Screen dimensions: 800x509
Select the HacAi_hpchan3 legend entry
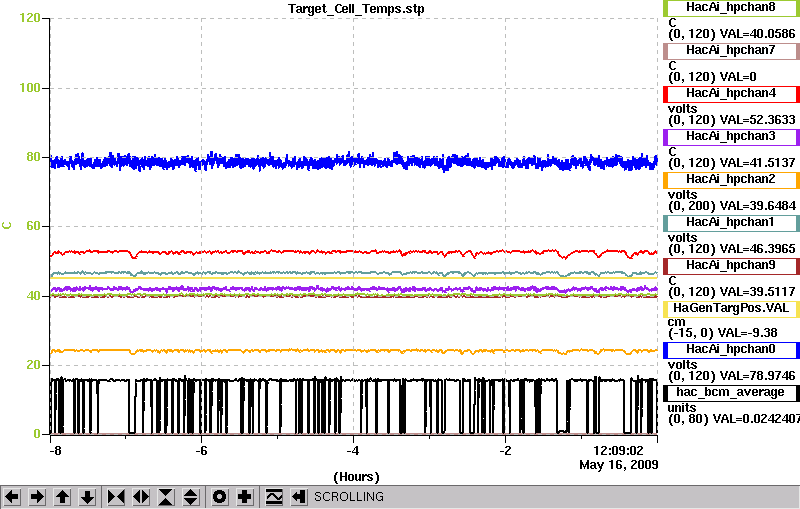point(731,137)
